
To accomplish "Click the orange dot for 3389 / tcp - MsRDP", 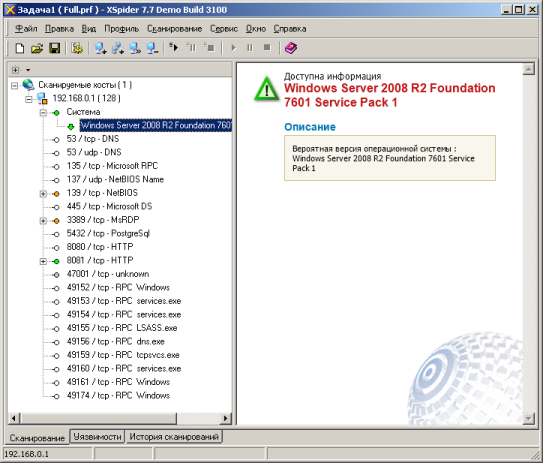I will [56, 221].
